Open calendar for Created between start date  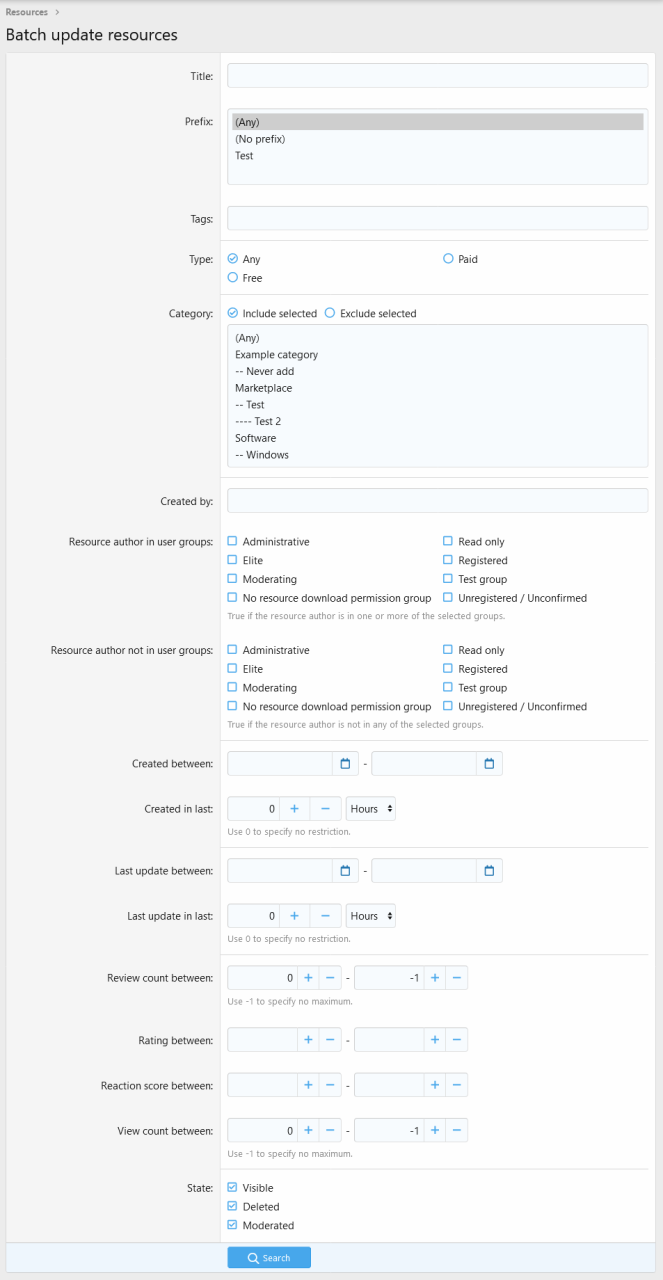pyautogui.click(x=345, y=764)
